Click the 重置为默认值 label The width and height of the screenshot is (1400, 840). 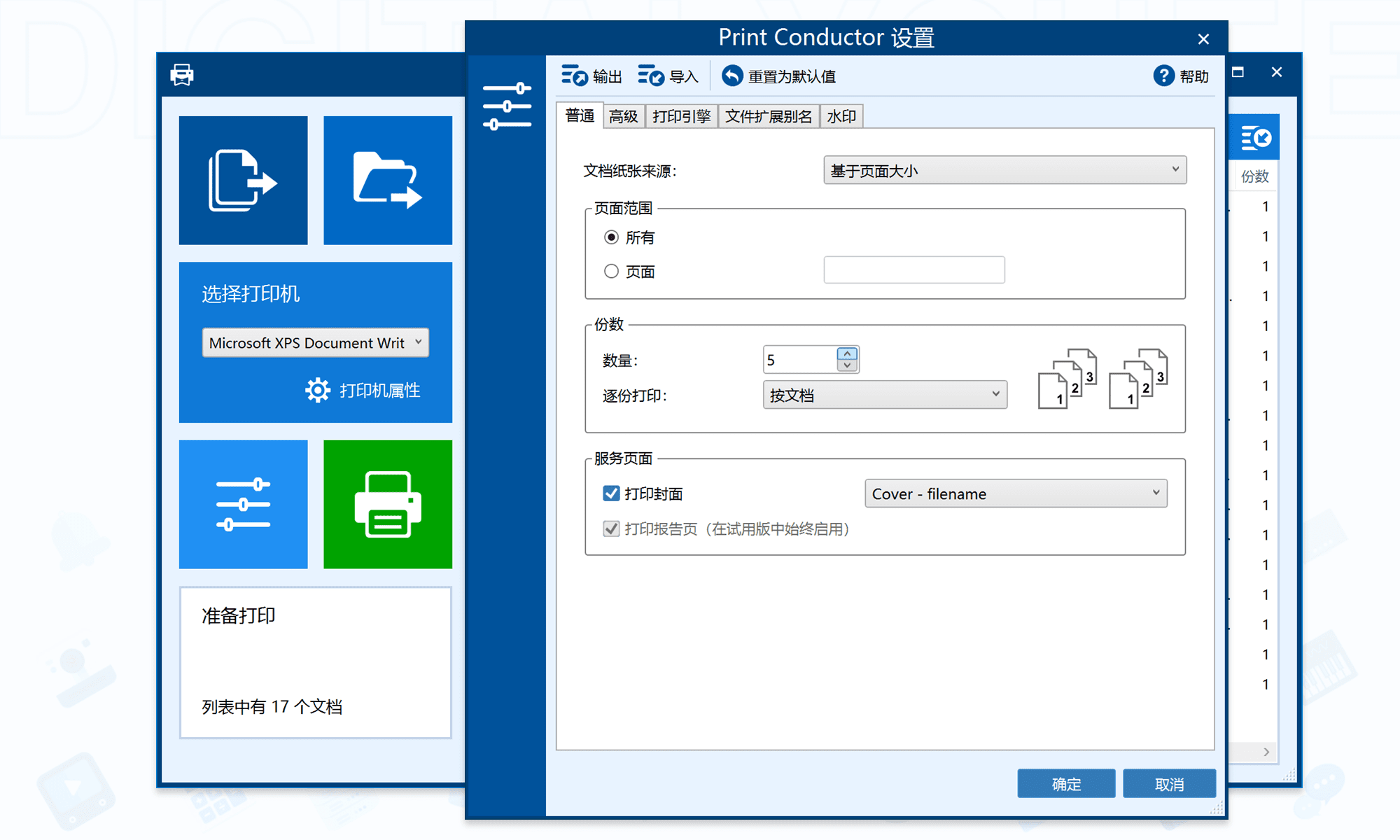tap(792, 76)
